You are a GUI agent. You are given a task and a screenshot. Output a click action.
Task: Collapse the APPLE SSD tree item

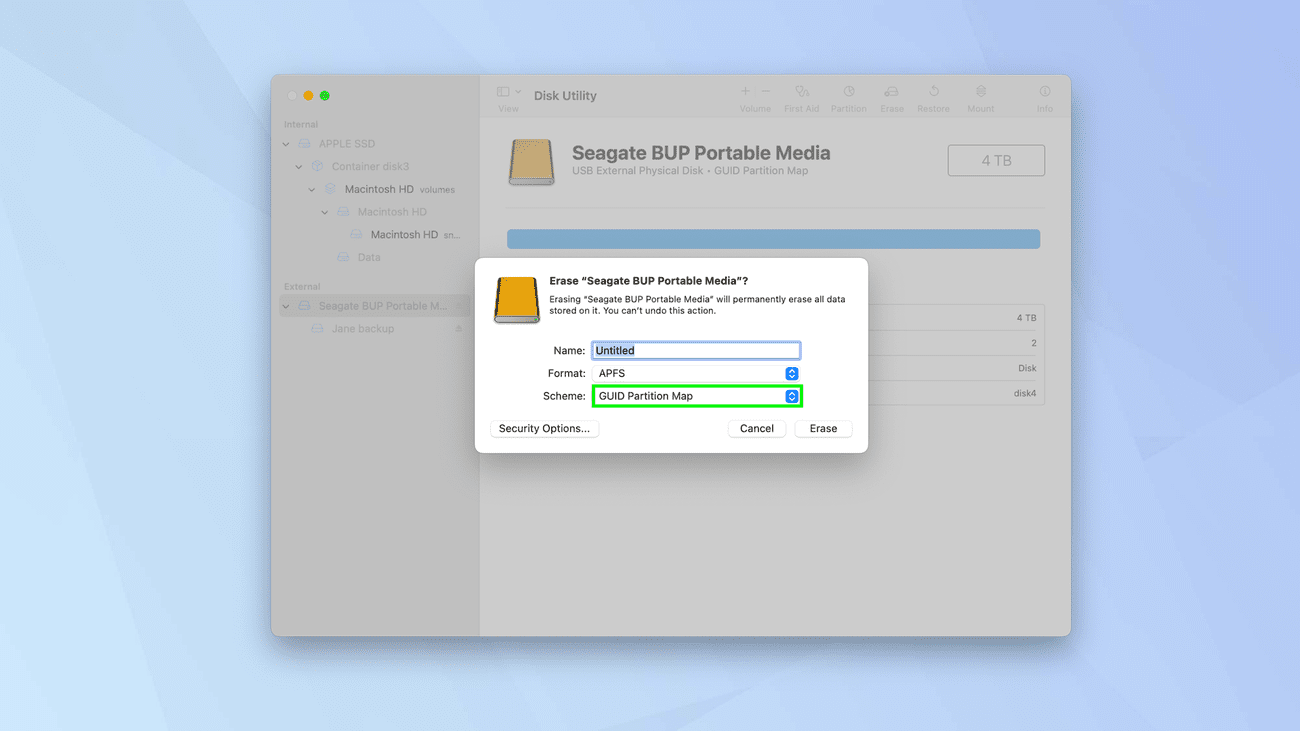[287, 144]
